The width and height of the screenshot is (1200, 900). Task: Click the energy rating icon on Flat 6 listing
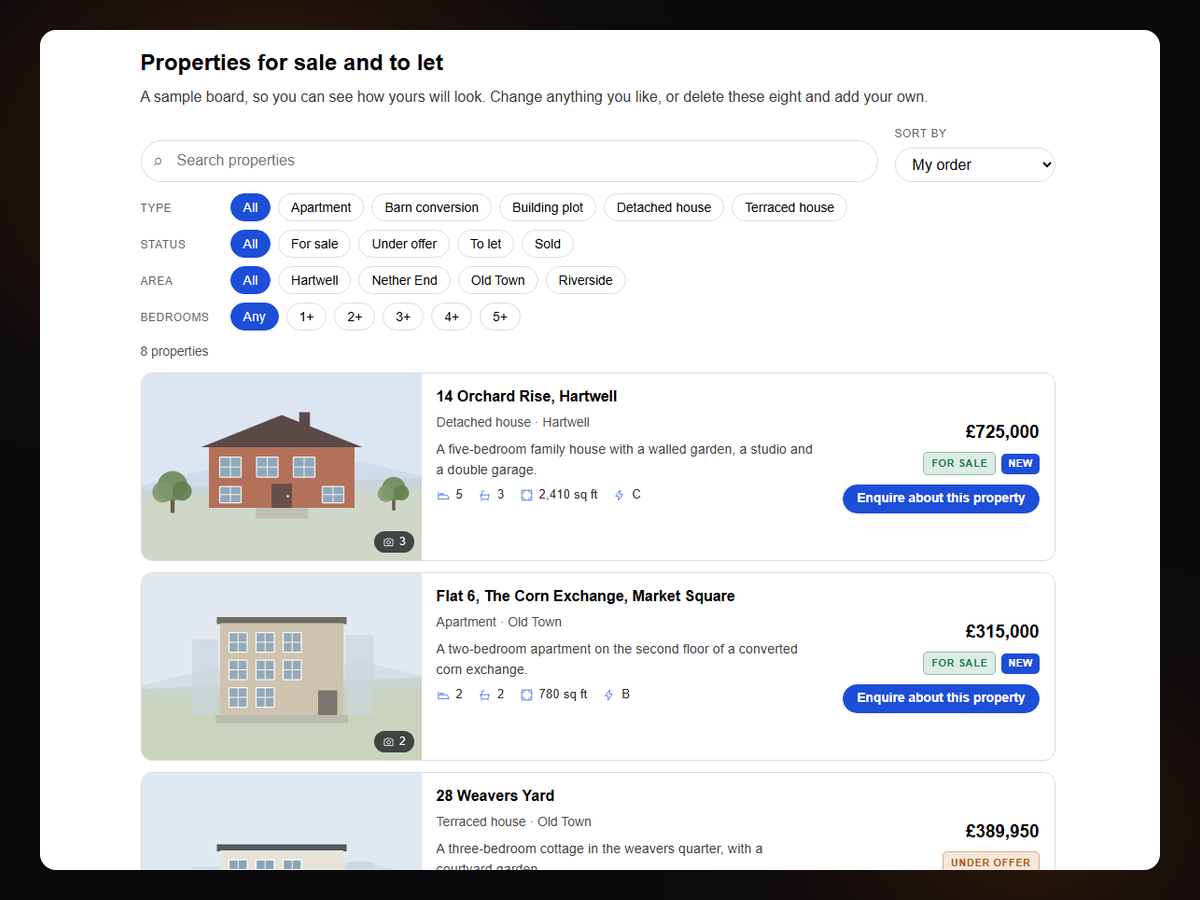tap(609, 695)
